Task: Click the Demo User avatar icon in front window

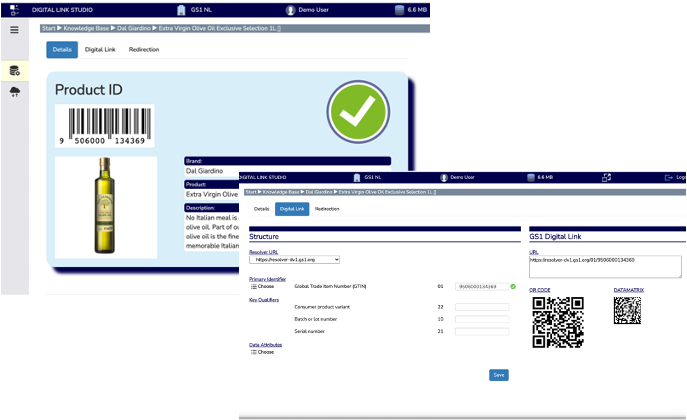Action: [444, 177]
